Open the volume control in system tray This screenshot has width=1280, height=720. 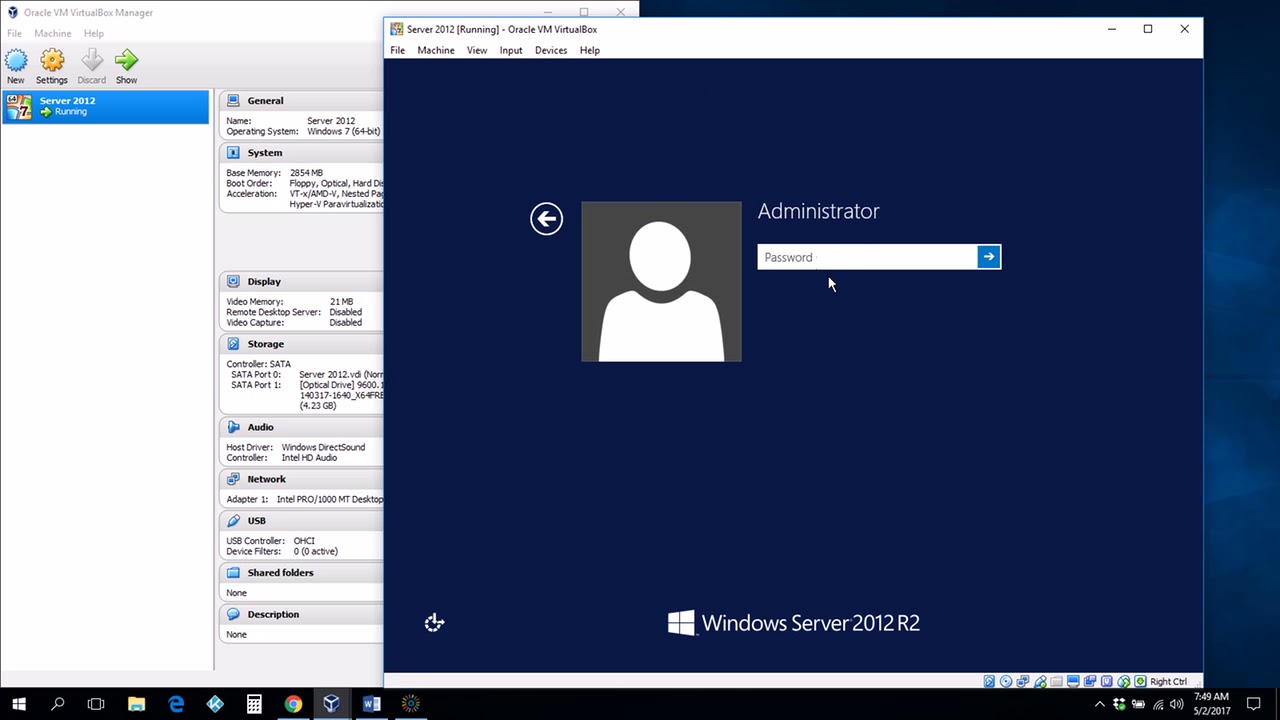[x=1176, y=705]
